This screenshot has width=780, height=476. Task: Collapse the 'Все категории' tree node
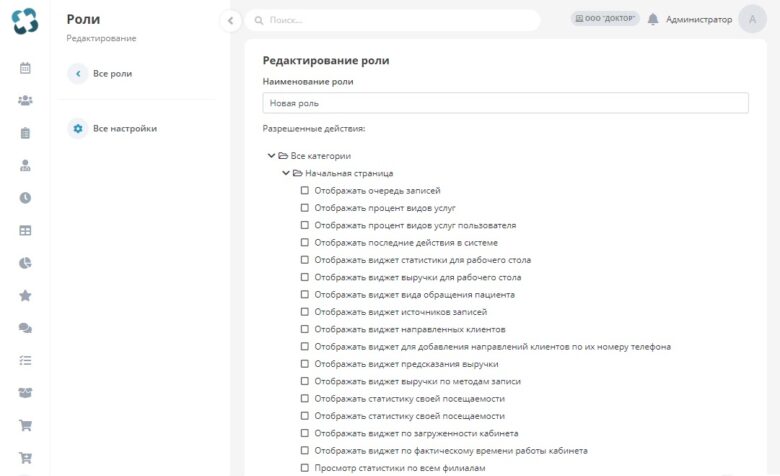(271, 156)
